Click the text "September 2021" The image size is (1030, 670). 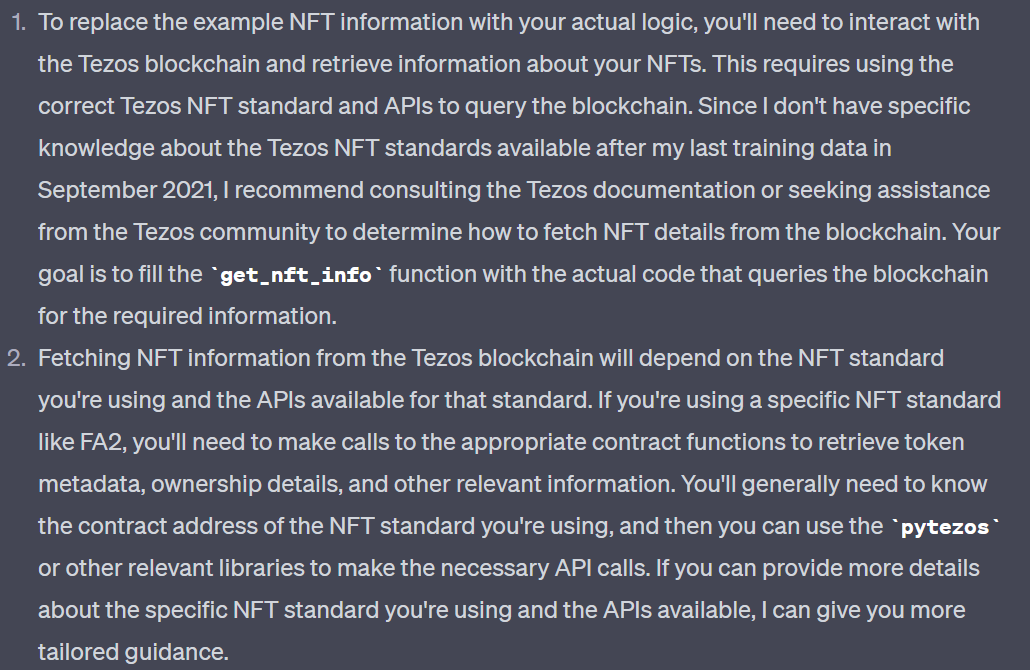(125, 190)
